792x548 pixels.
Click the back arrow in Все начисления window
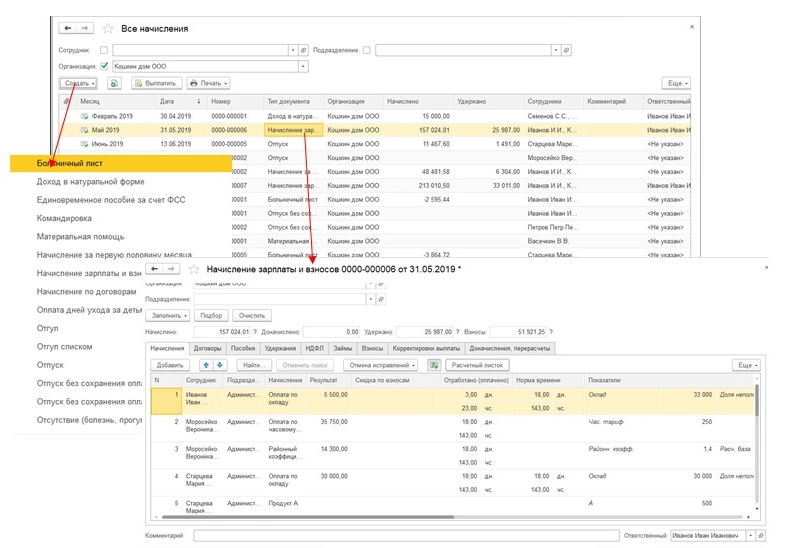[68, 29]
